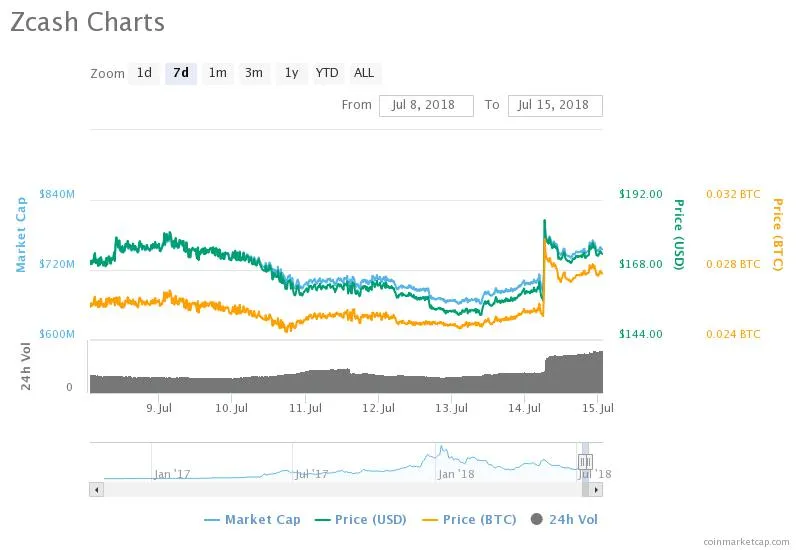Click the $168.00 price axis label
Image resolution: width=800 pixels, height=550 pixels.
[640, 264]
